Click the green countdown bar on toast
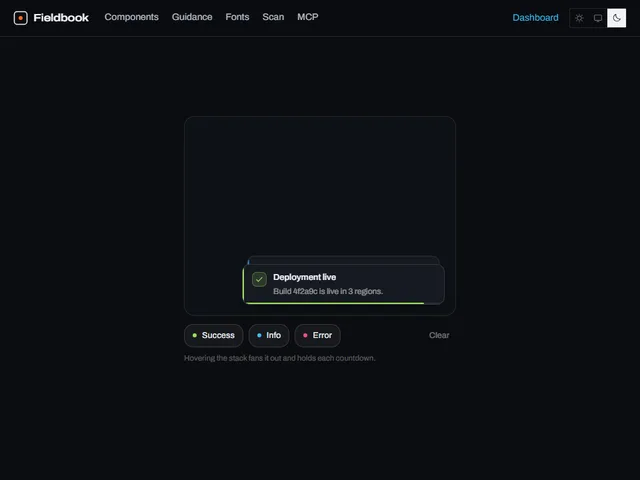This screenshot has width=640, height=480. pos(335,303)
